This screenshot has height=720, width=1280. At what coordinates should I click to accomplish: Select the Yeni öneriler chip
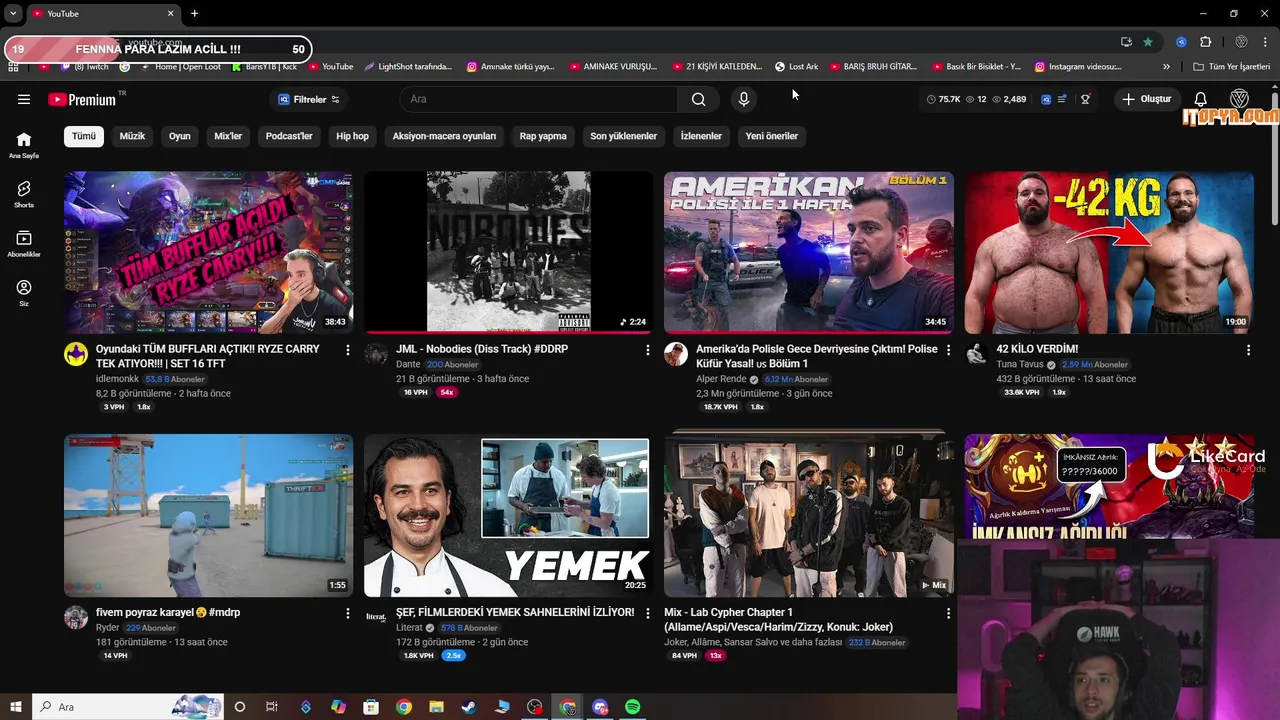(x=771, y=136)
